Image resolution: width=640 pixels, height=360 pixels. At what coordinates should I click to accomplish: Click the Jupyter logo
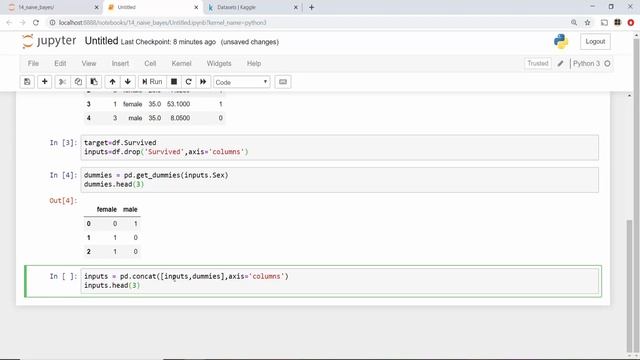tap(49, 41)
